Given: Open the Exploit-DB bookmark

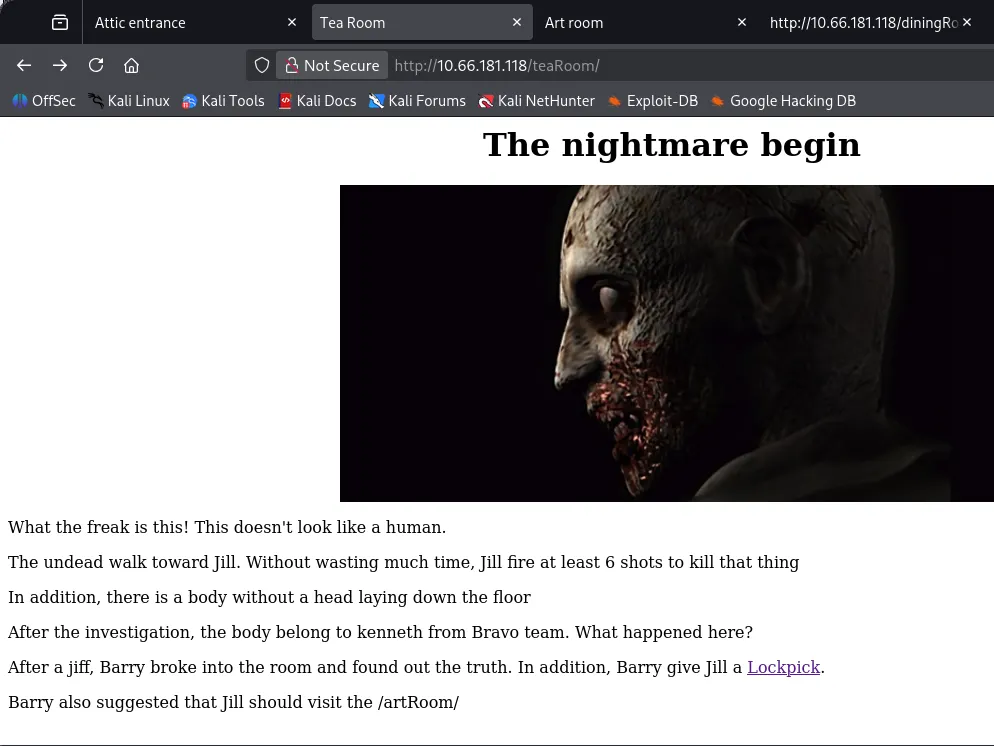Looking at the screenshot, I should 652,100.
